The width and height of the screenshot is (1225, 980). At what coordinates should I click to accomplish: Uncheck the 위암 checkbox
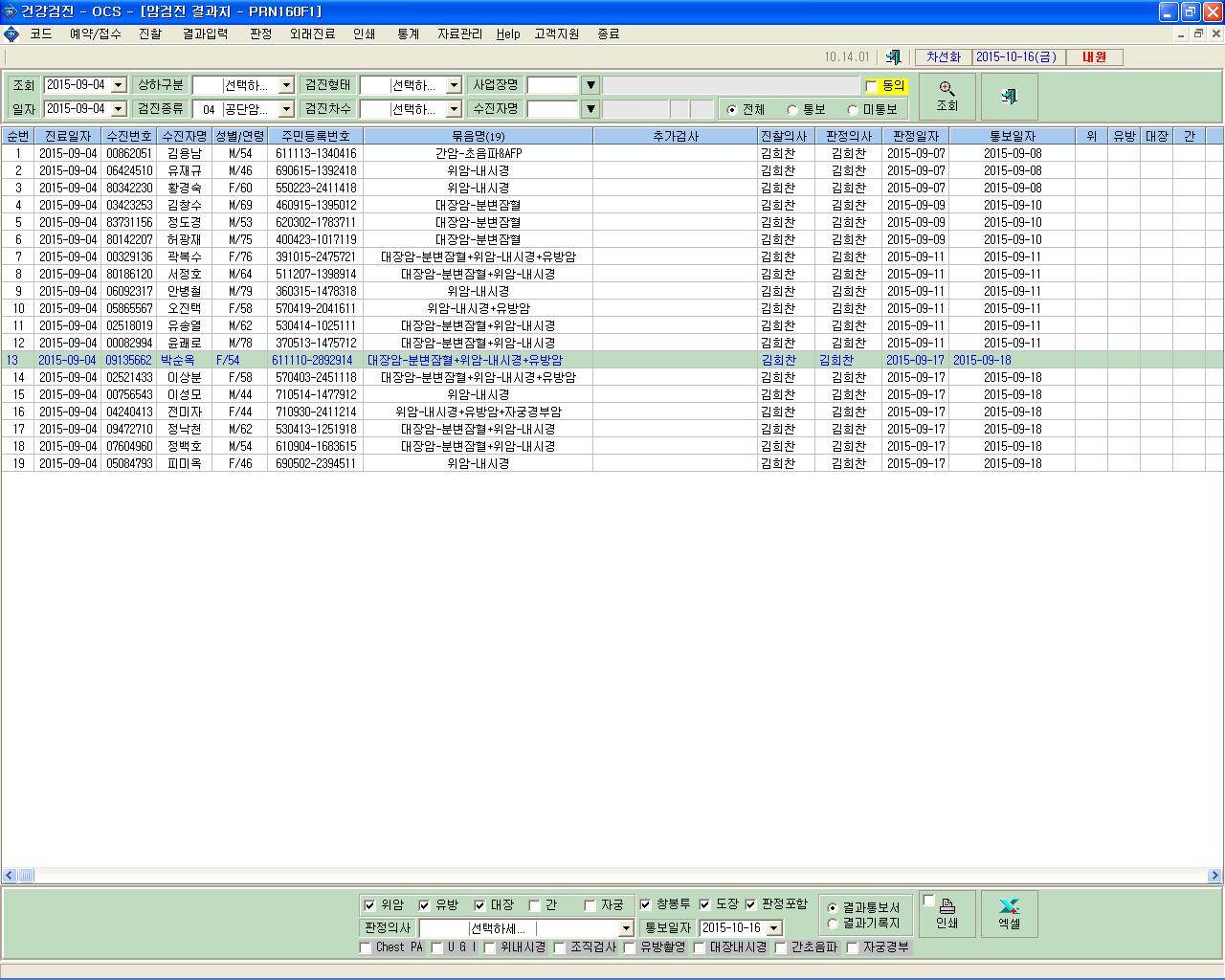tap(369, 905)
